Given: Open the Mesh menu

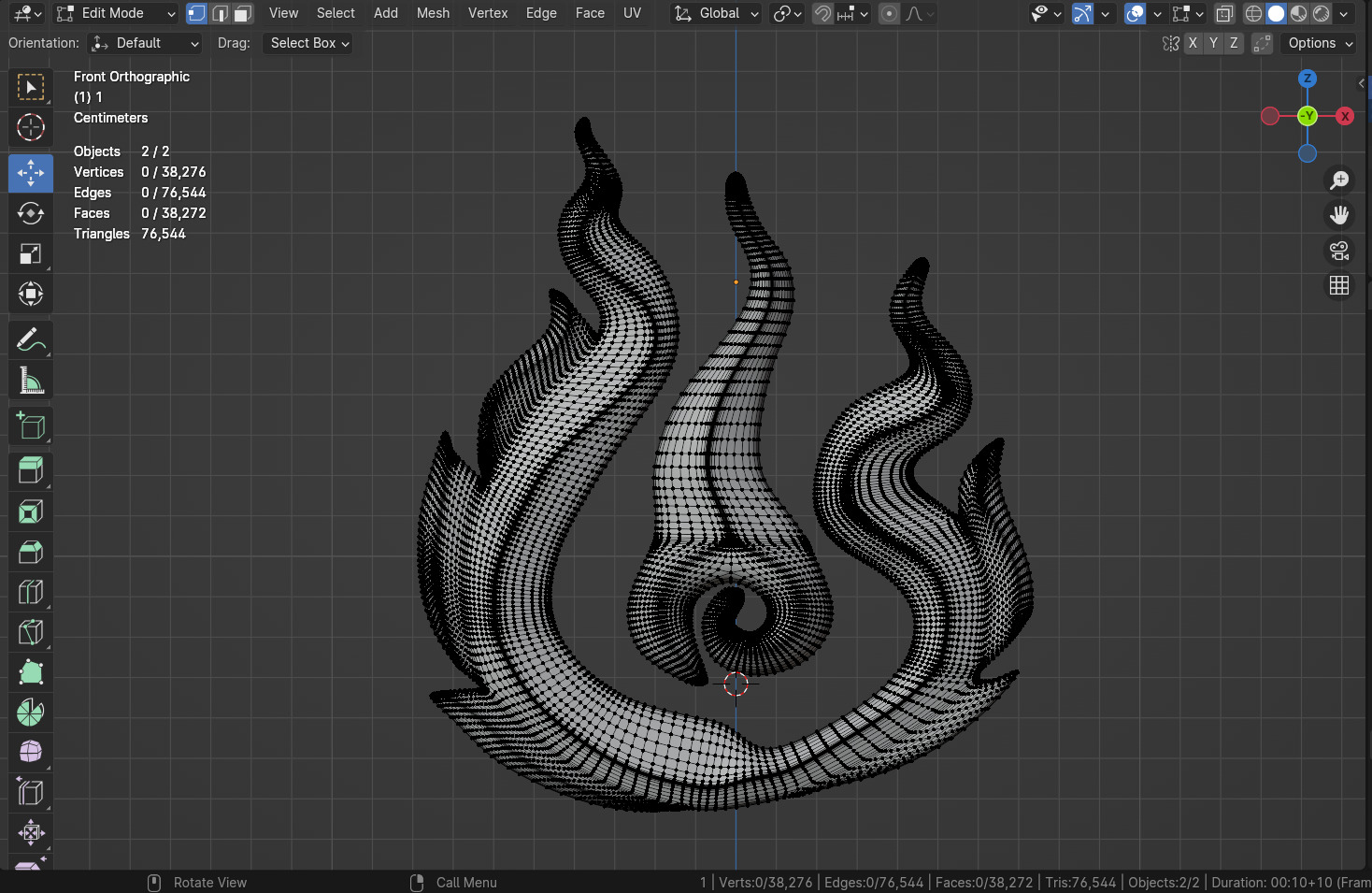Looking at the screenshot, I should click(433, 13).
